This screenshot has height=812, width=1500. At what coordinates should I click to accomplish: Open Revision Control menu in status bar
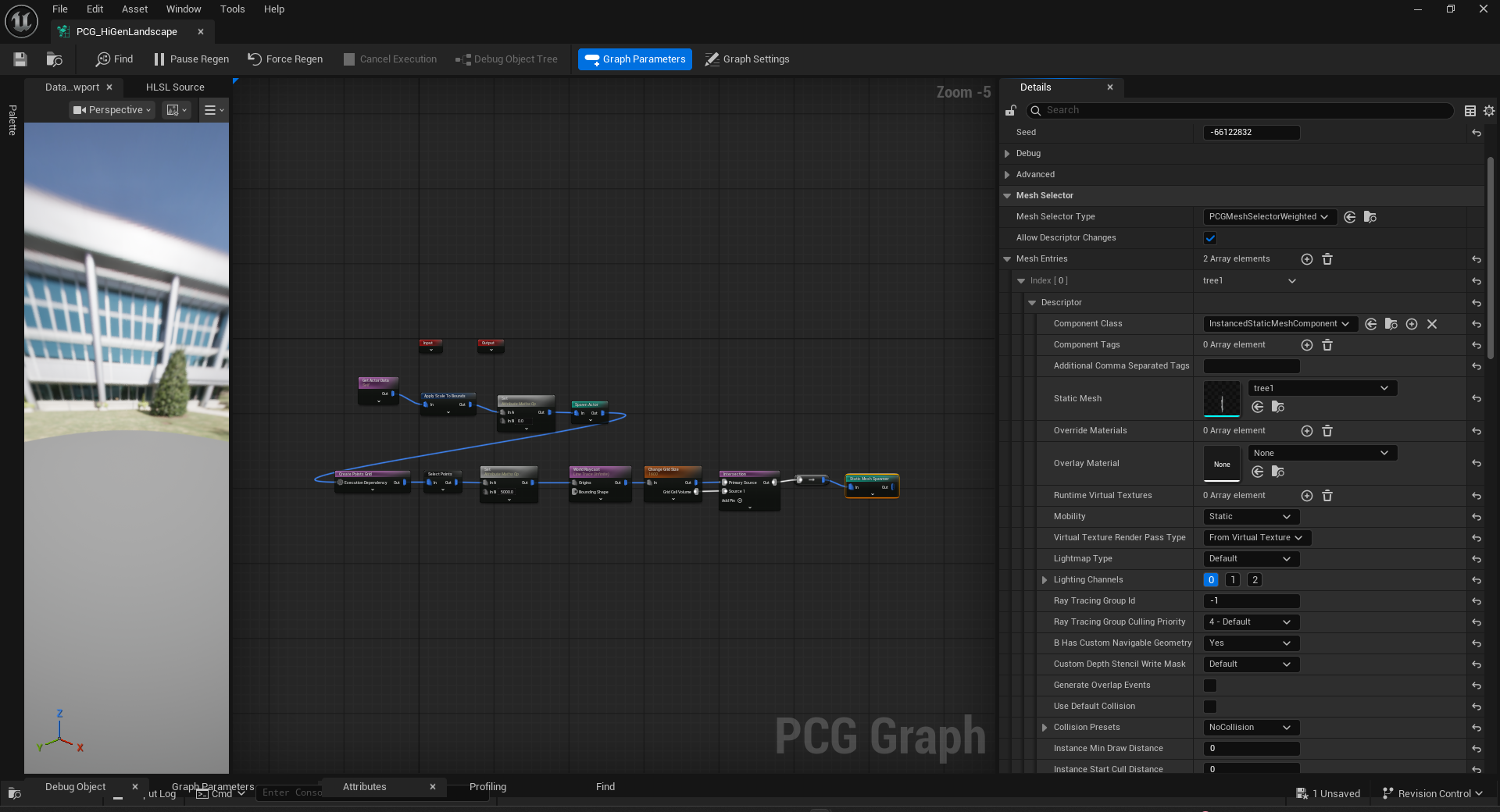pos(1432,794)
